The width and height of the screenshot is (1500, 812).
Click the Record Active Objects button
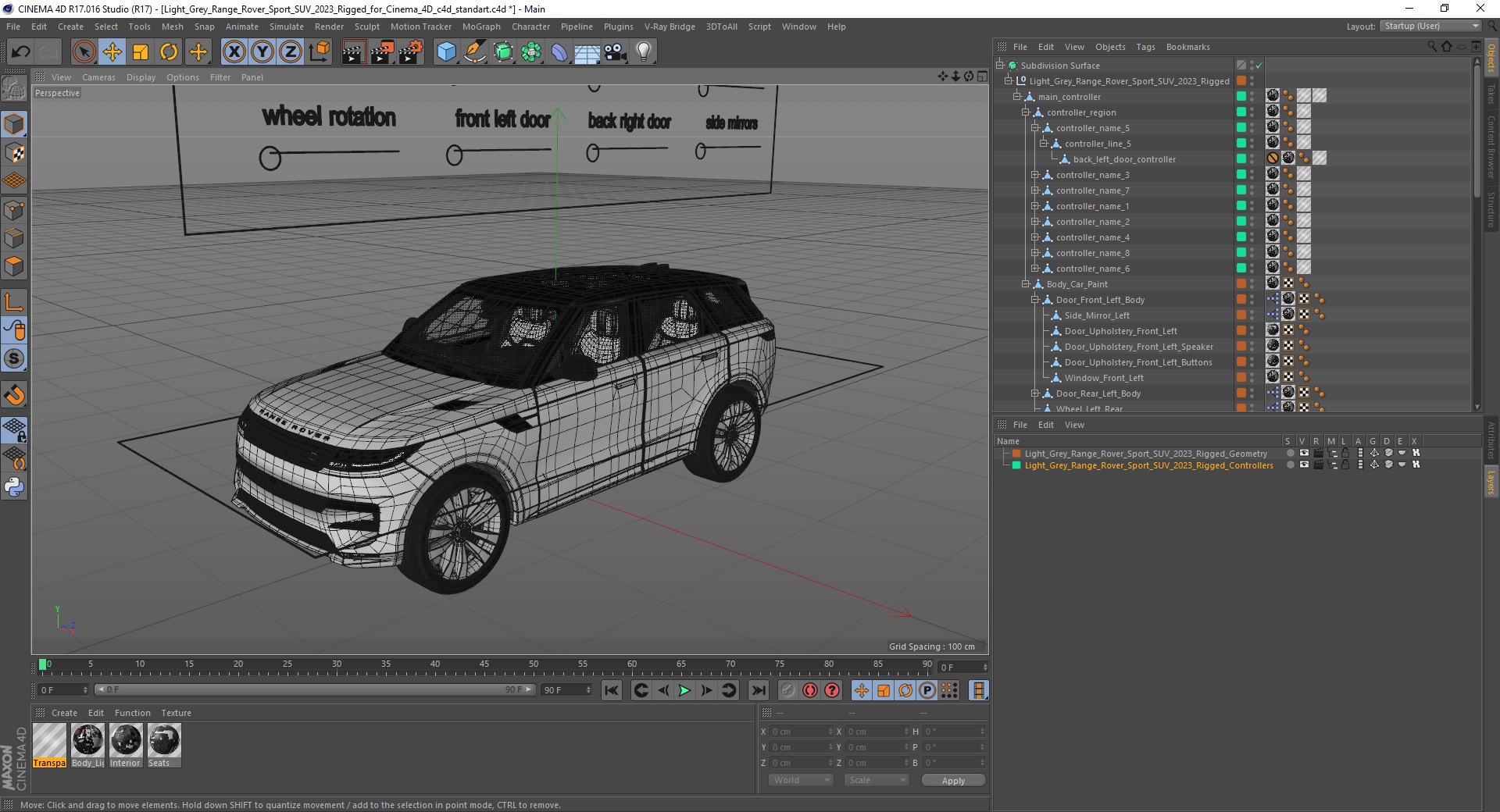click(788, 690)
